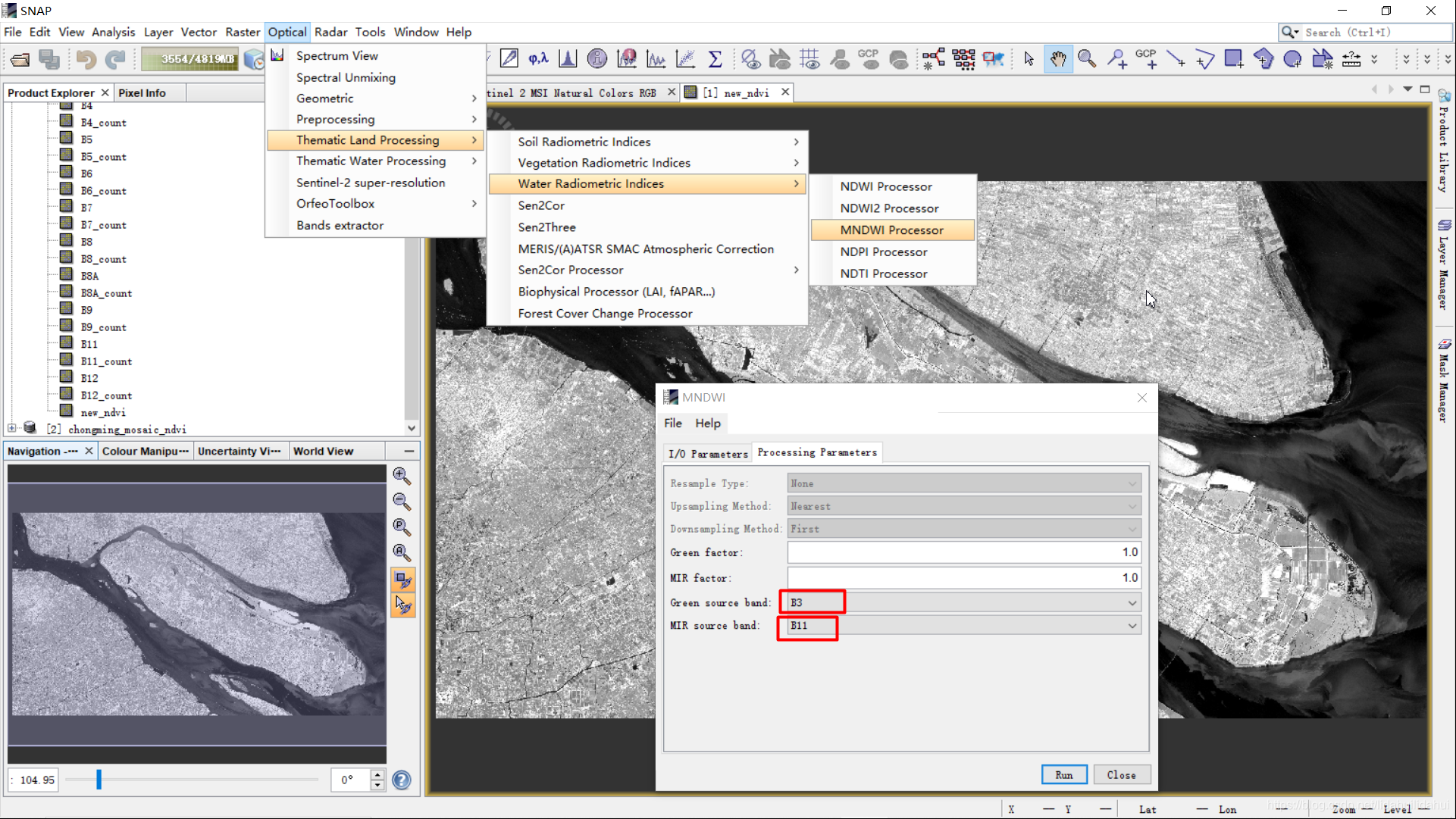
Task: Open the Green source band dropdown
Action: click(x=964, y=603)
